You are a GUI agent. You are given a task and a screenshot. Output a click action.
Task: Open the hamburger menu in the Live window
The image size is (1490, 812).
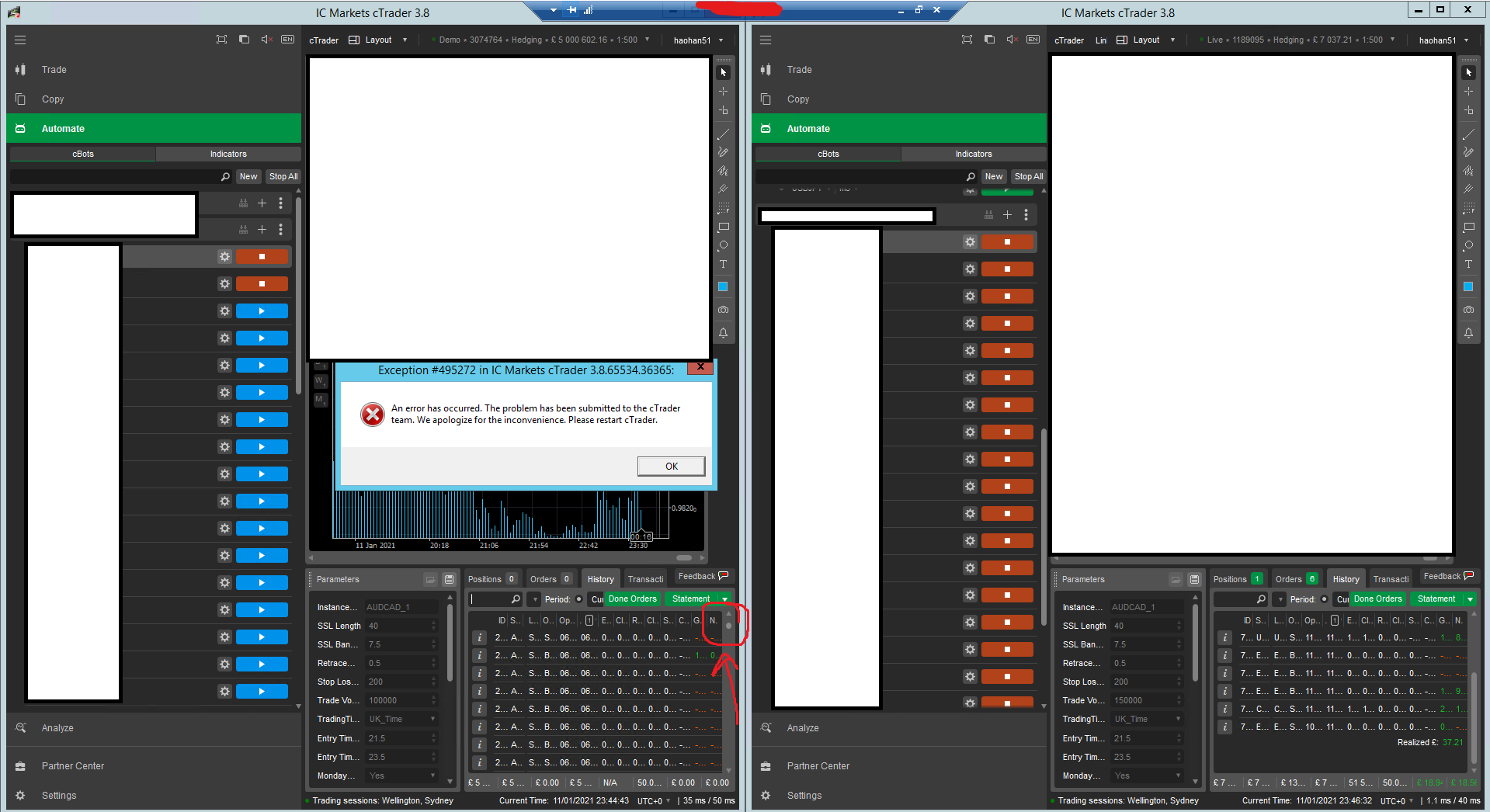coord(766,40)
